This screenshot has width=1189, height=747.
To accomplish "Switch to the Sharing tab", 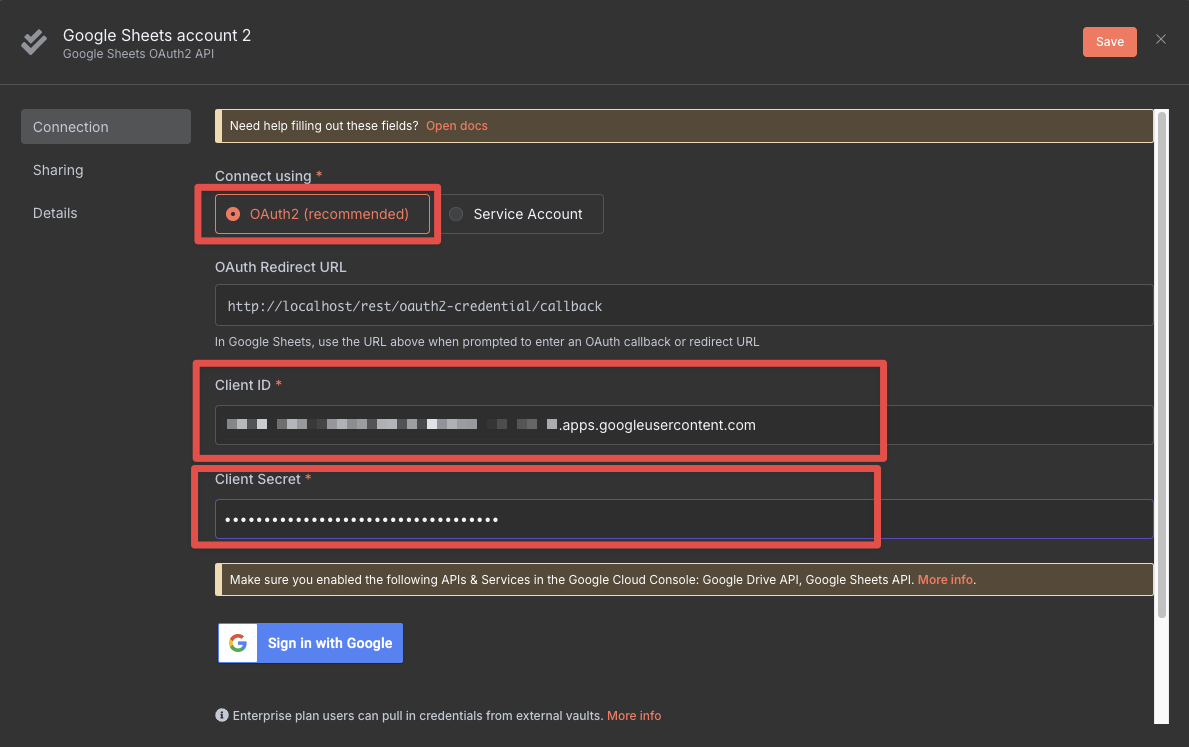I will click(x=58, y=170).
